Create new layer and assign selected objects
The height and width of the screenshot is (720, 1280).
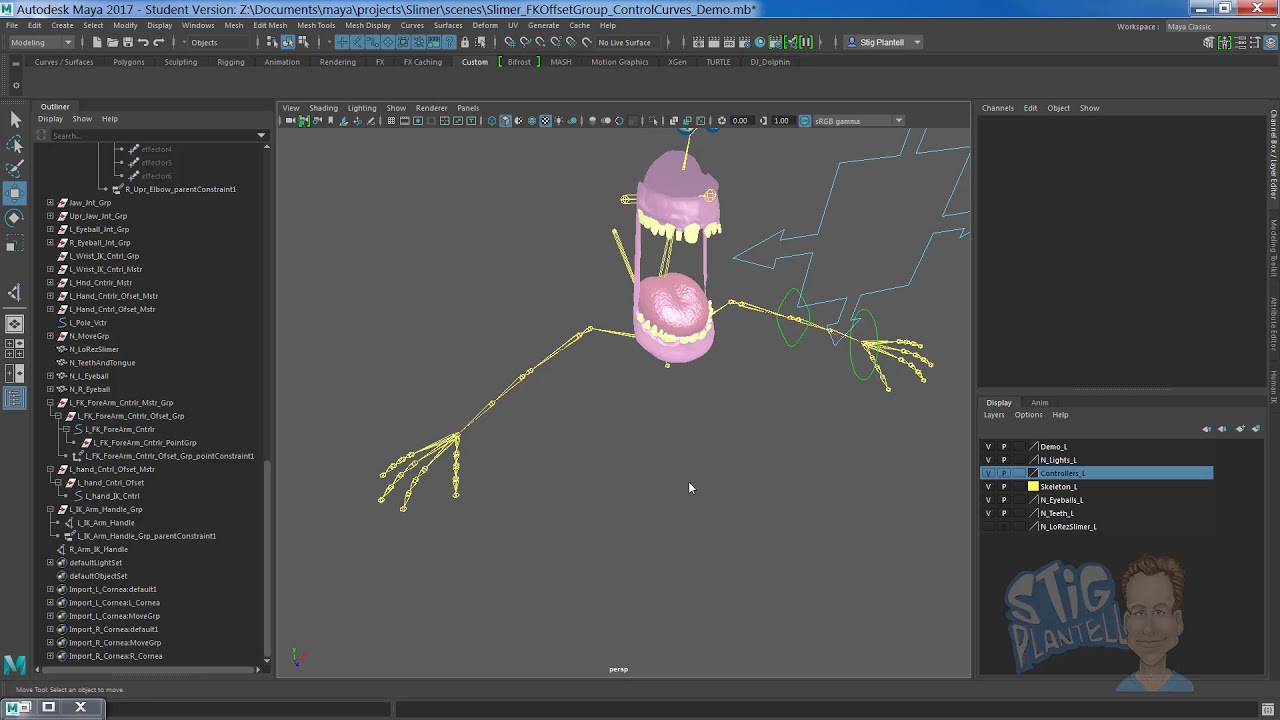point(1256,429)
